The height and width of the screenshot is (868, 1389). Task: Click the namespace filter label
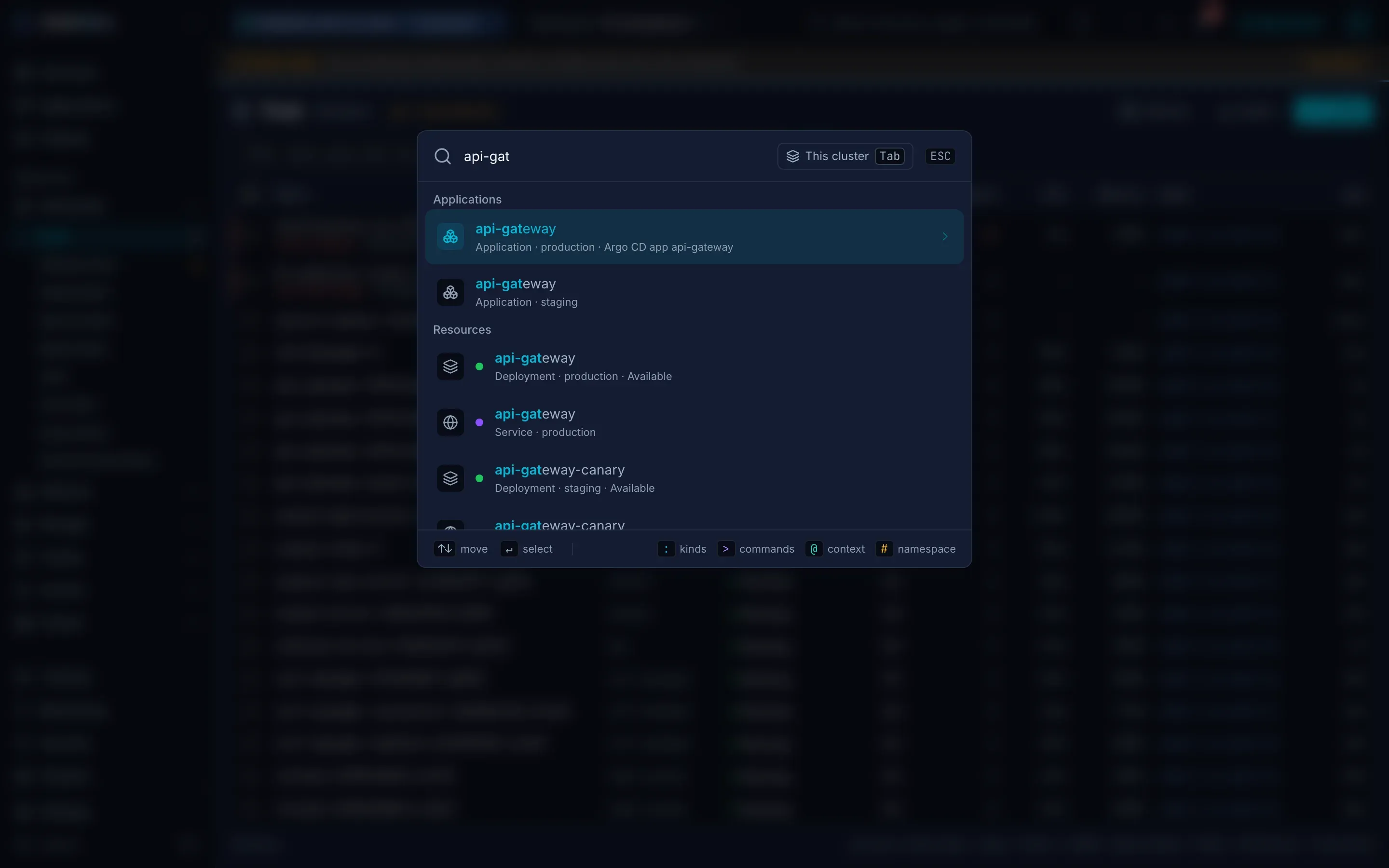(x=926, y=549)
